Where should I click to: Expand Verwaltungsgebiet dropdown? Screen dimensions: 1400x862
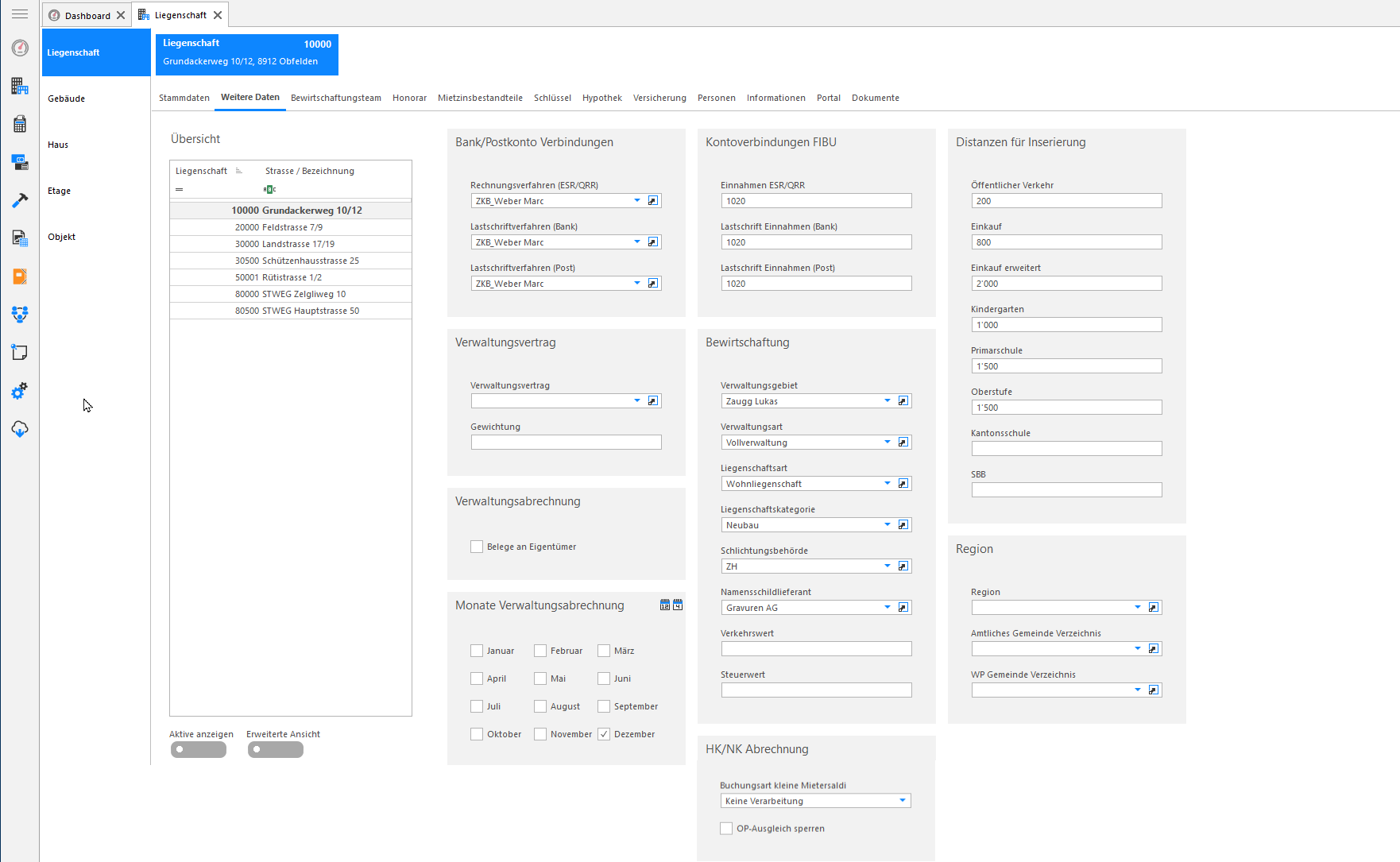point(888,401)
